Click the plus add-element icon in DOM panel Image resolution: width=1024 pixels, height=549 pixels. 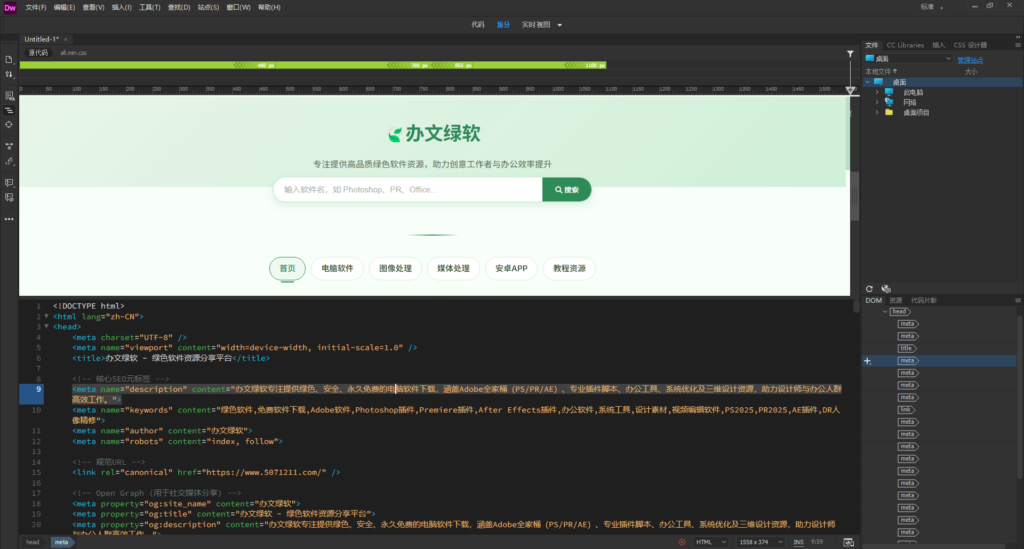pyautogui.click(x=867, y=361)
